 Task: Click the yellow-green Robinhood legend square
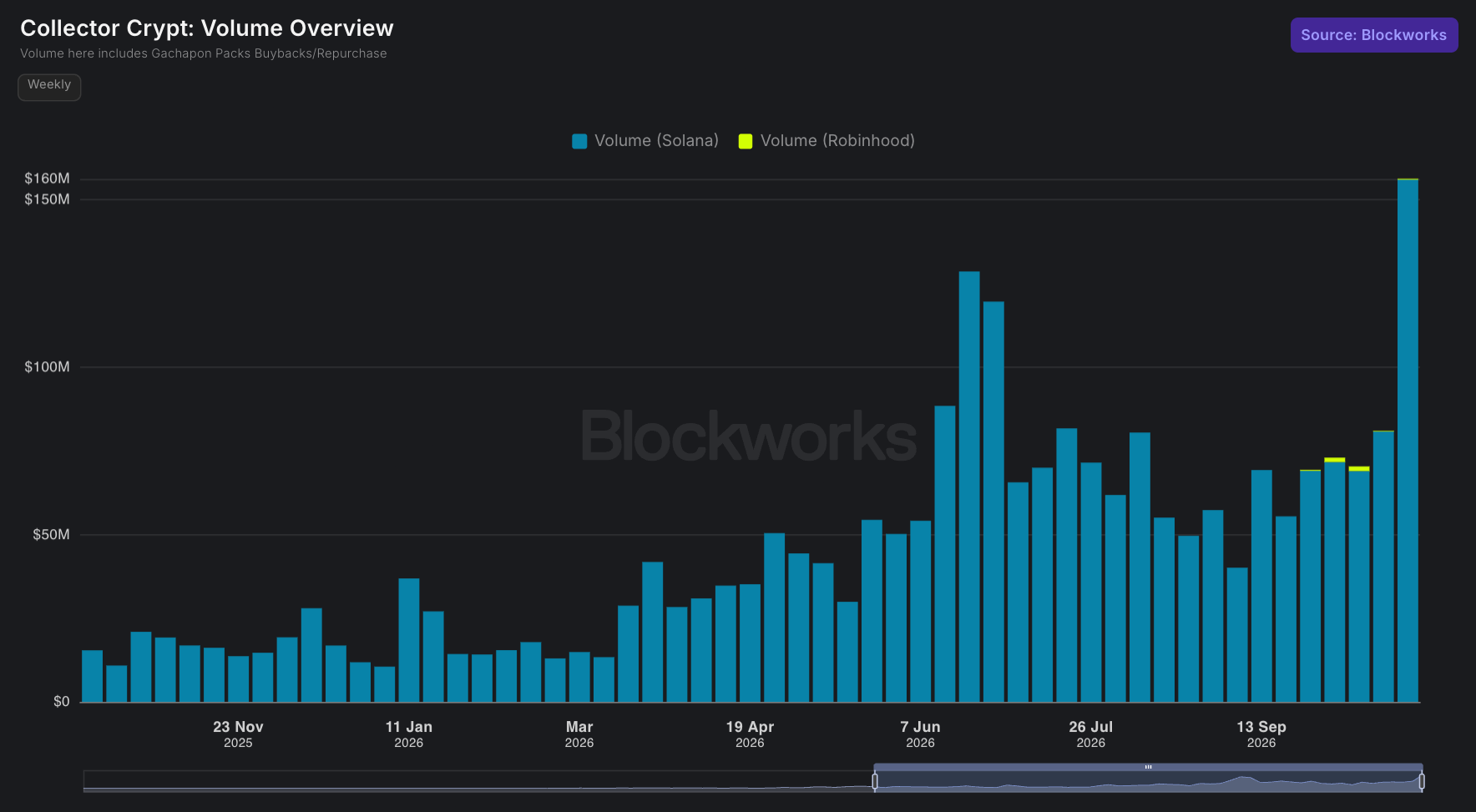[x=746, y=141]
